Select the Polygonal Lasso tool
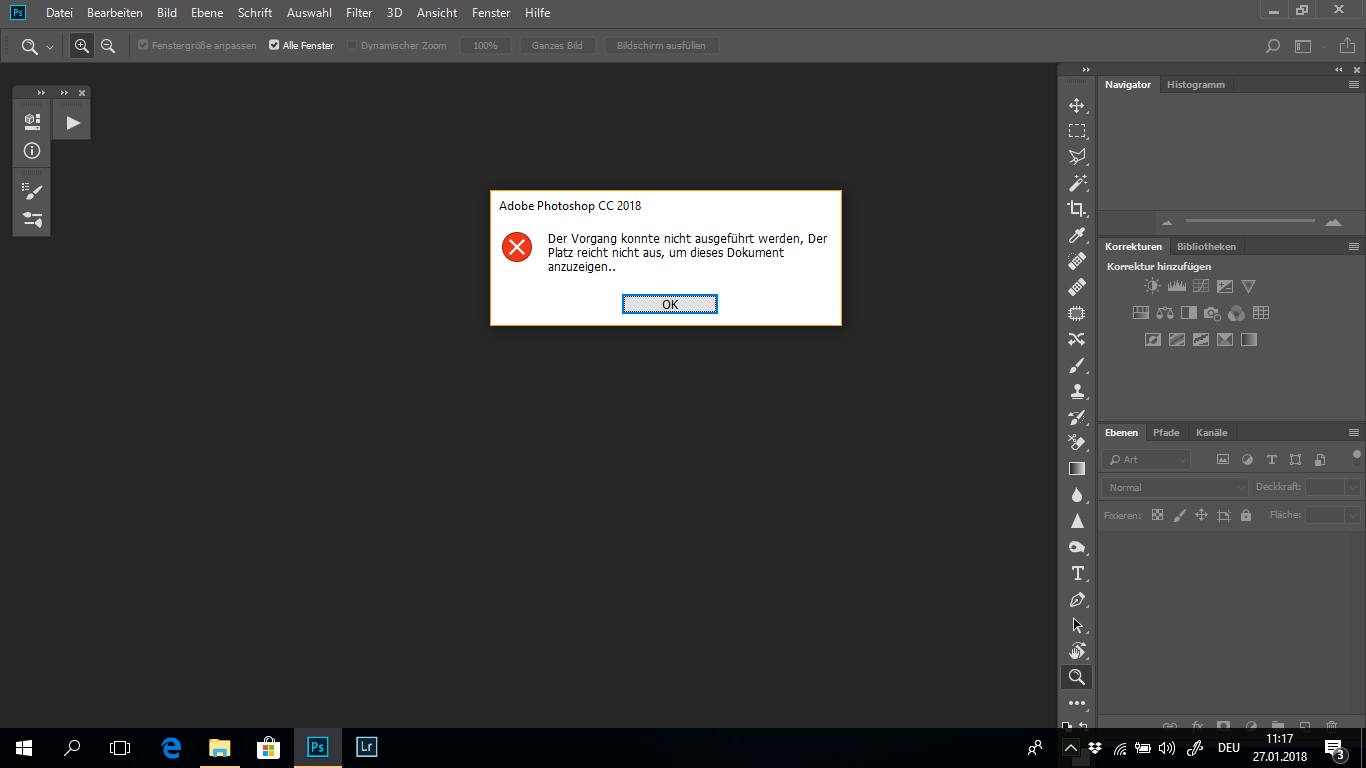 (x=1077, y=157)
